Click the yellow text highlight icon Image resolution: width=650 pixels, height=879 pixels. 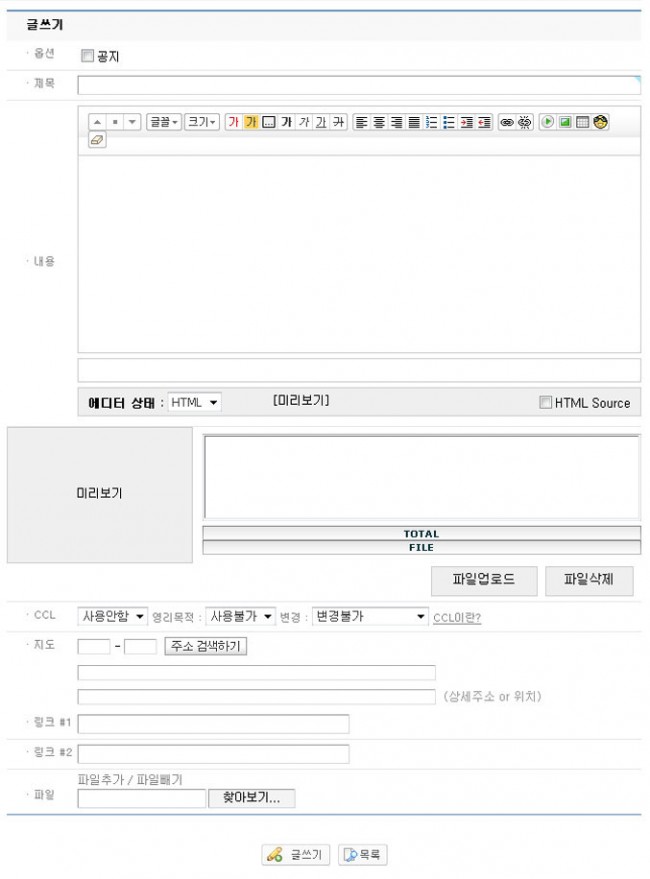click(x=251, y=122)
